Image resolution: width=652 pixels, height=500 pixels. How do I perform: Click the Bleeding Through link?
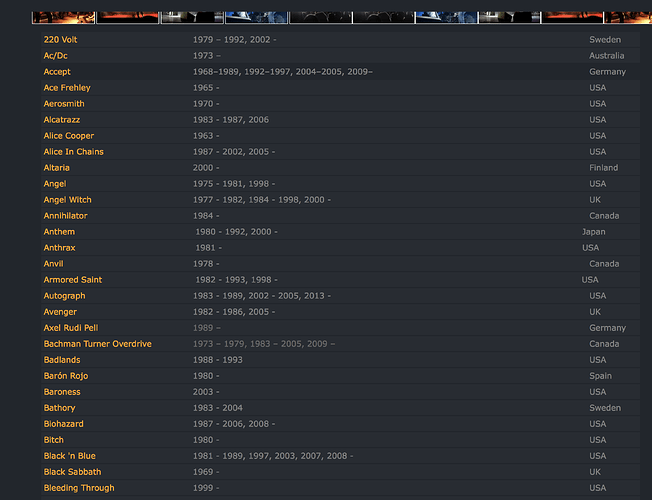pos(79,488)
